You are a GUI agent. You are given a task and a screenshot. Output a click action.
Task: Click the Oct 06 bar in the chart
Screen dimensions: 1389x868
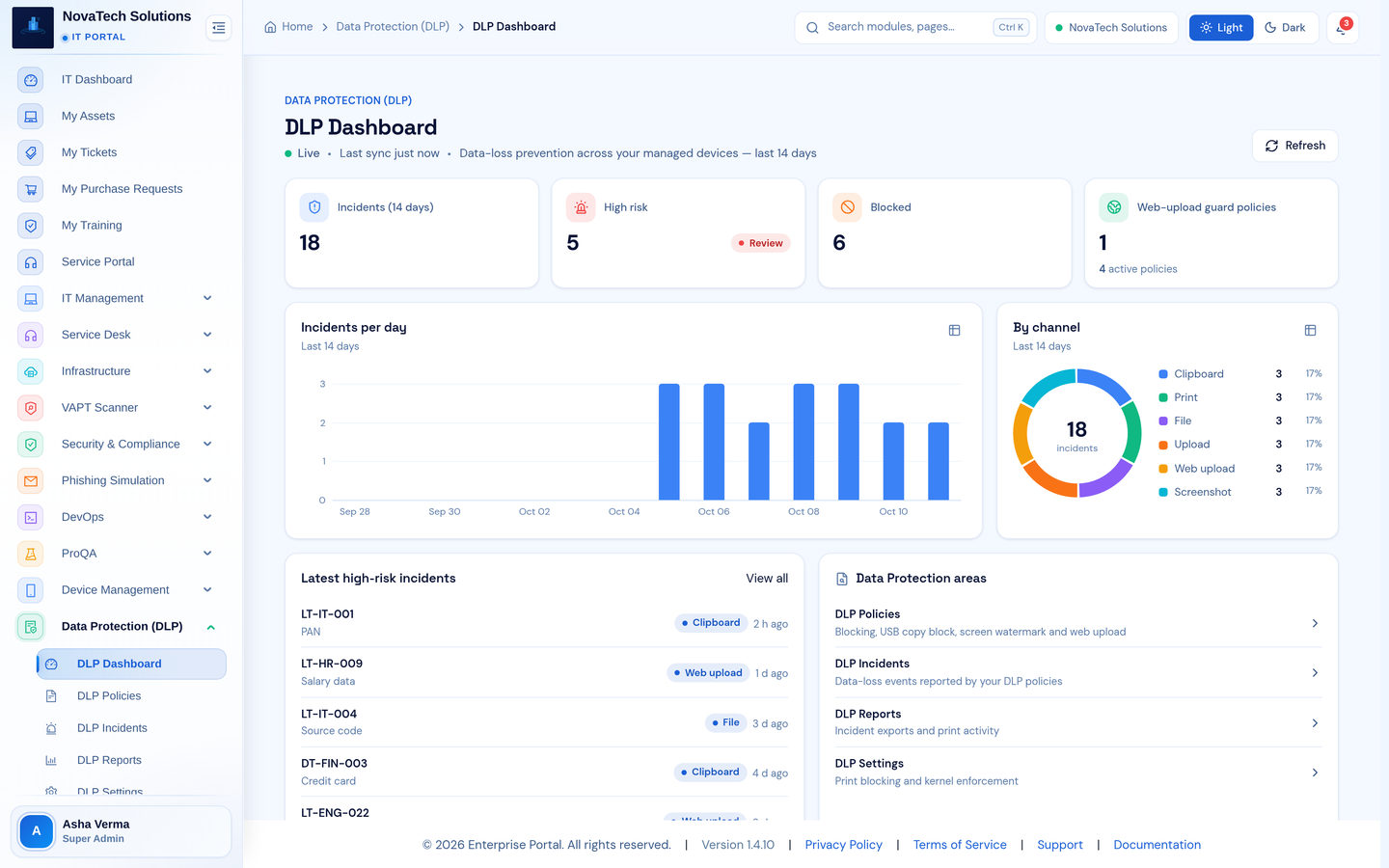click(x=714, y=442)
